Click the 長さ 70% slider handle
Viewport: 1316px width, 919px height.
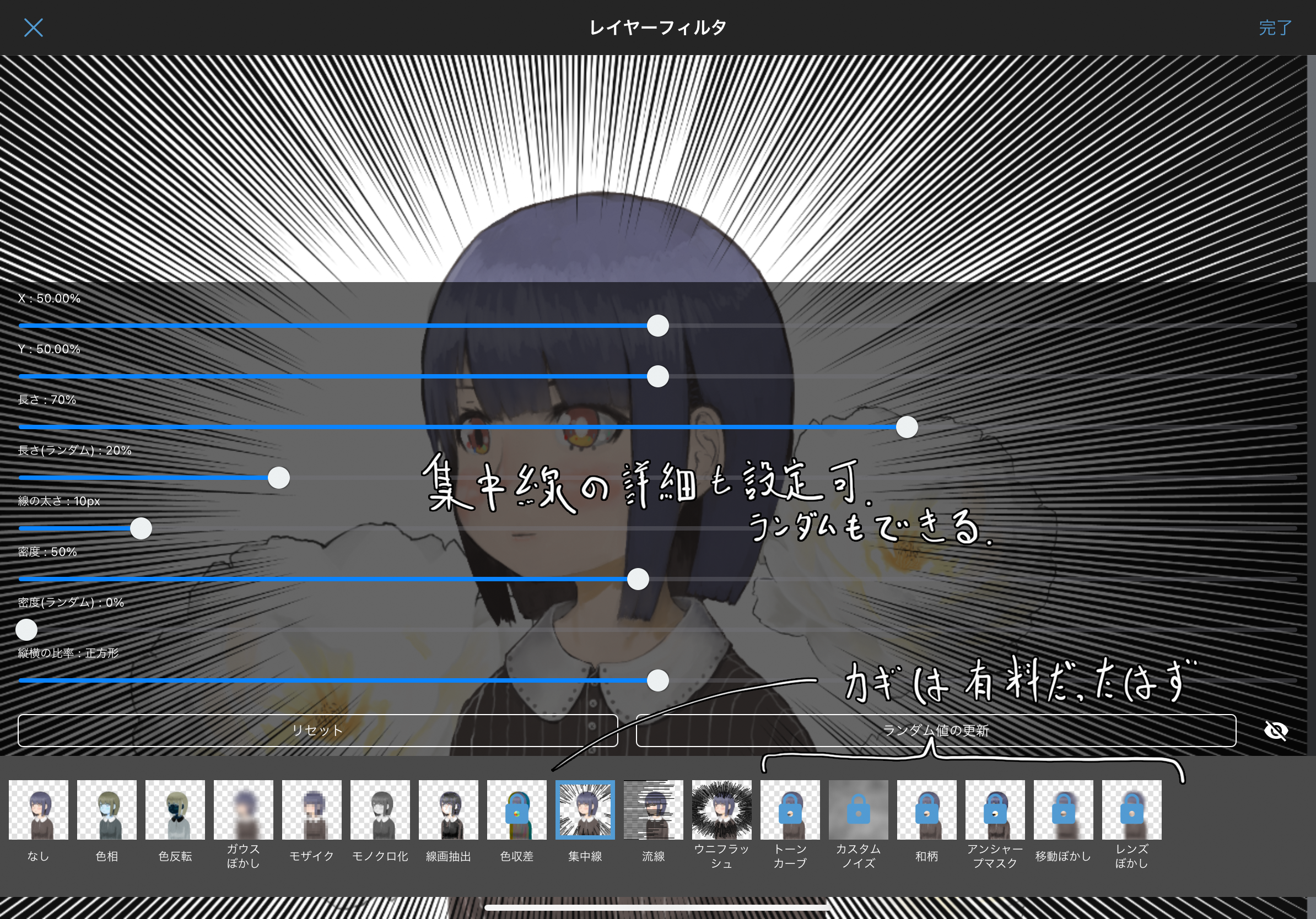coord(907,427)
